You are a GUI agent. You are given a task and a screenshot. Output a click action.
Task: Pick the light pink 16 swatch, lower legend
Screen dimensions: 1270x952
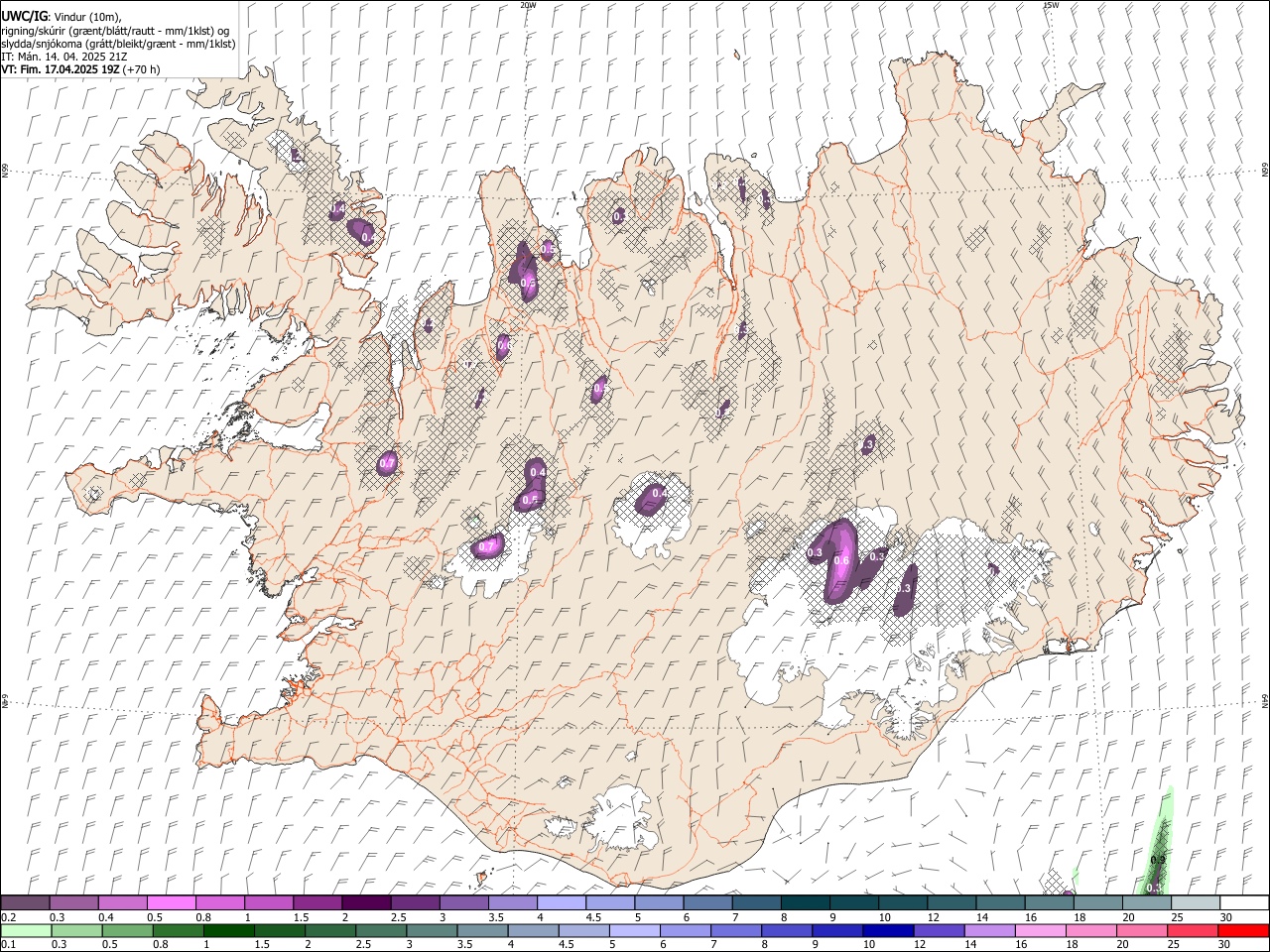pos(1041,931)
